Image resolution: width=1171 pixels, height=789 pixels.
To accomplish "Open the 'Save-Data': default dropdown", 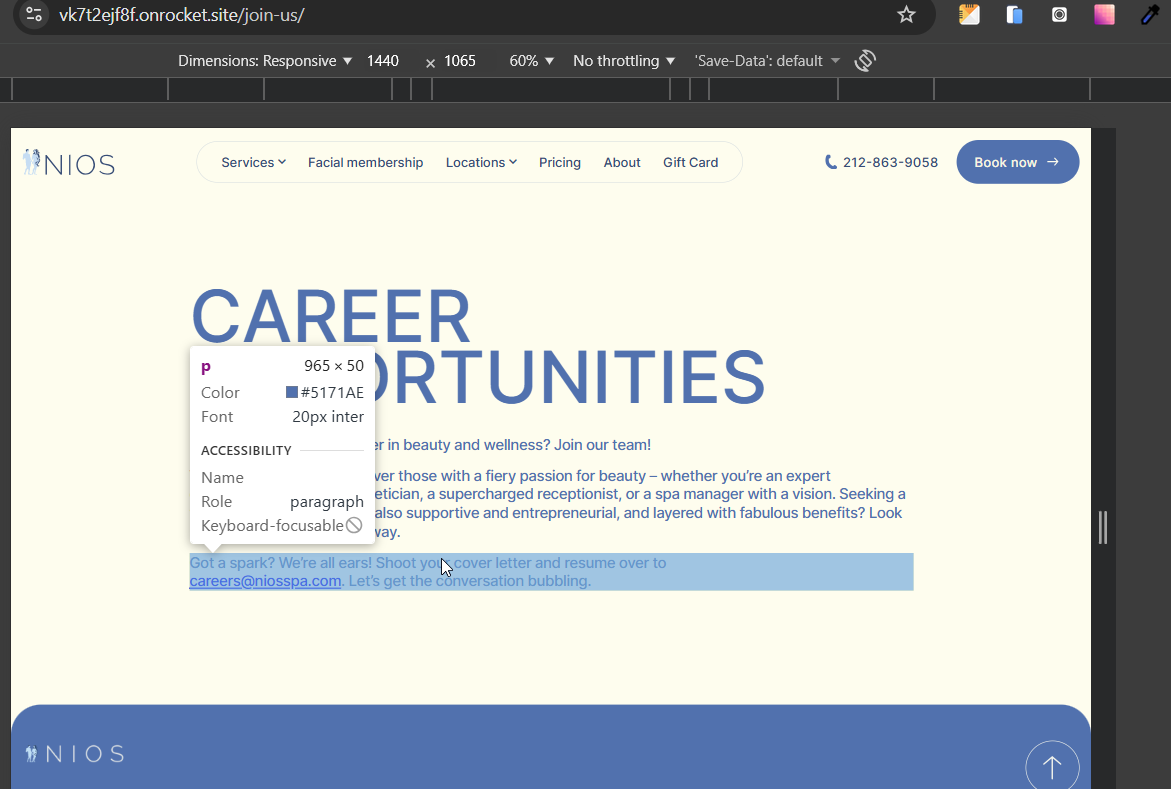I will (767, 61).
